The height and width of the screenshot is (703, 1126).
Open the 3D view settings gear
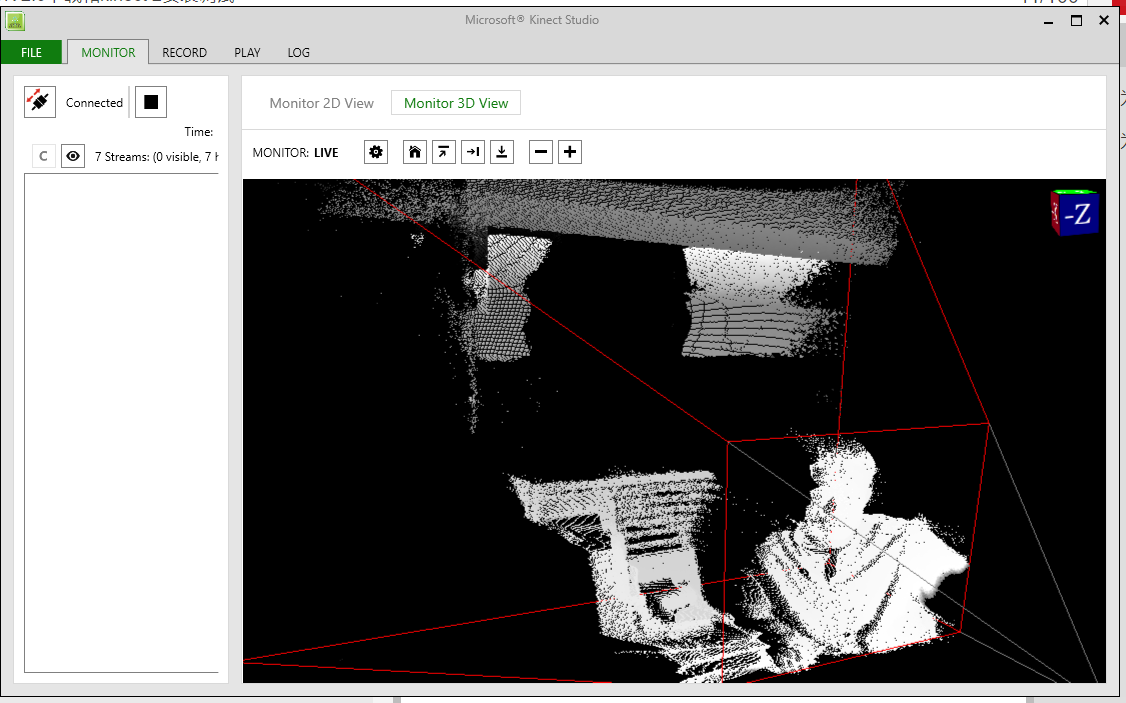[x=375, y=151]
